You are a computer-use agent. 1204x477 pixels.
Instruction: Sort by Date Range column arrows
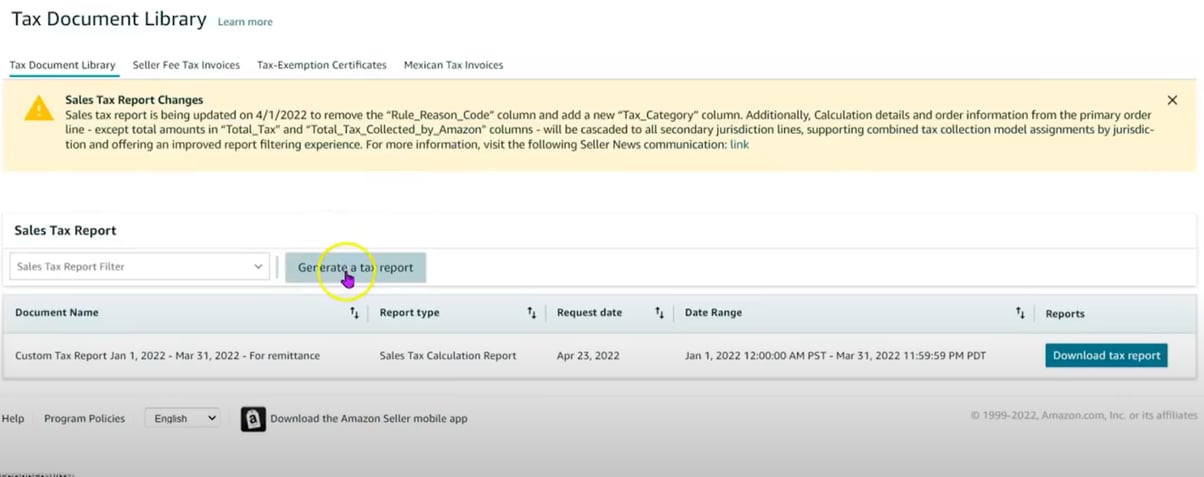pos(1020,313)
